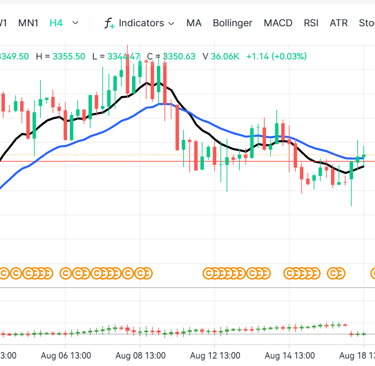Image resolution: width=375 pixels, height=366 pixels.
Task: Click the red horizontal price line
Action: [187, 162]
